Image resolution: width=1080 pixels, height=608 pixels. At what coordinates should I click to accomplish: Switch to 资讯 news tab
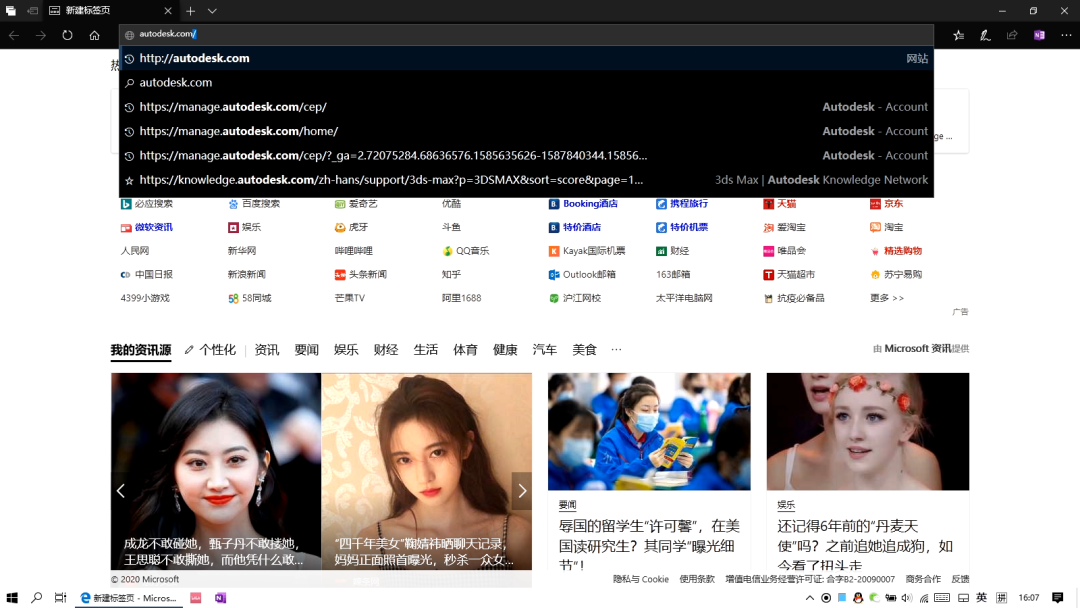pos(267,350)
